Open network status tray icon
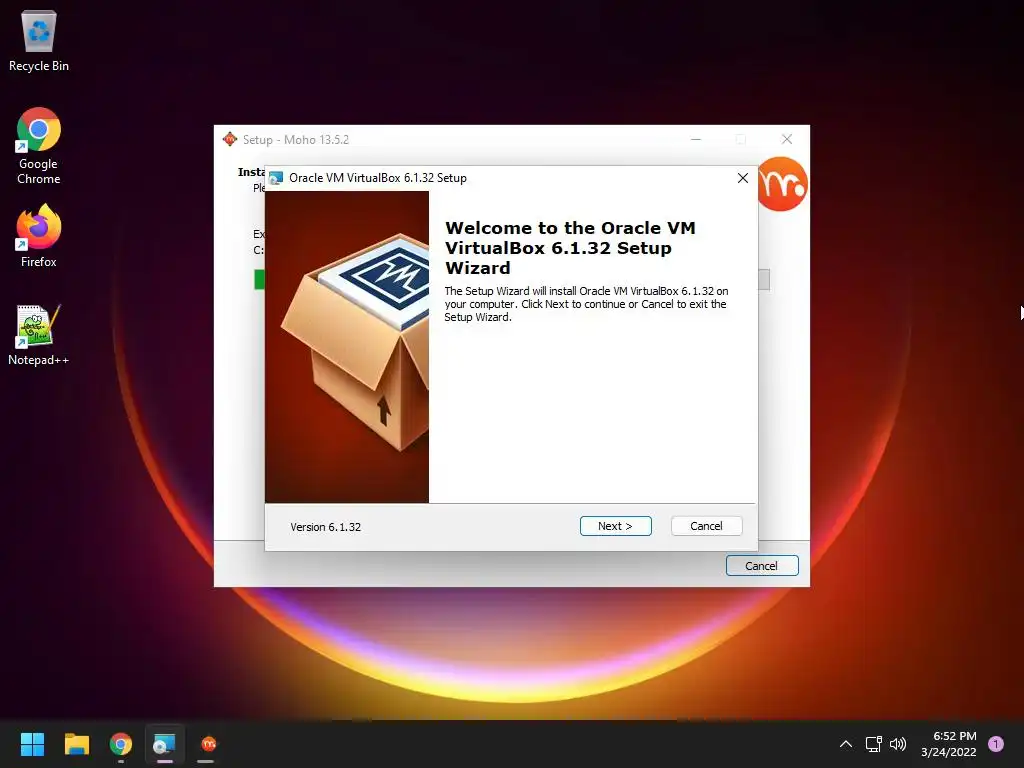1024x768 pixels. pos(873,744)
